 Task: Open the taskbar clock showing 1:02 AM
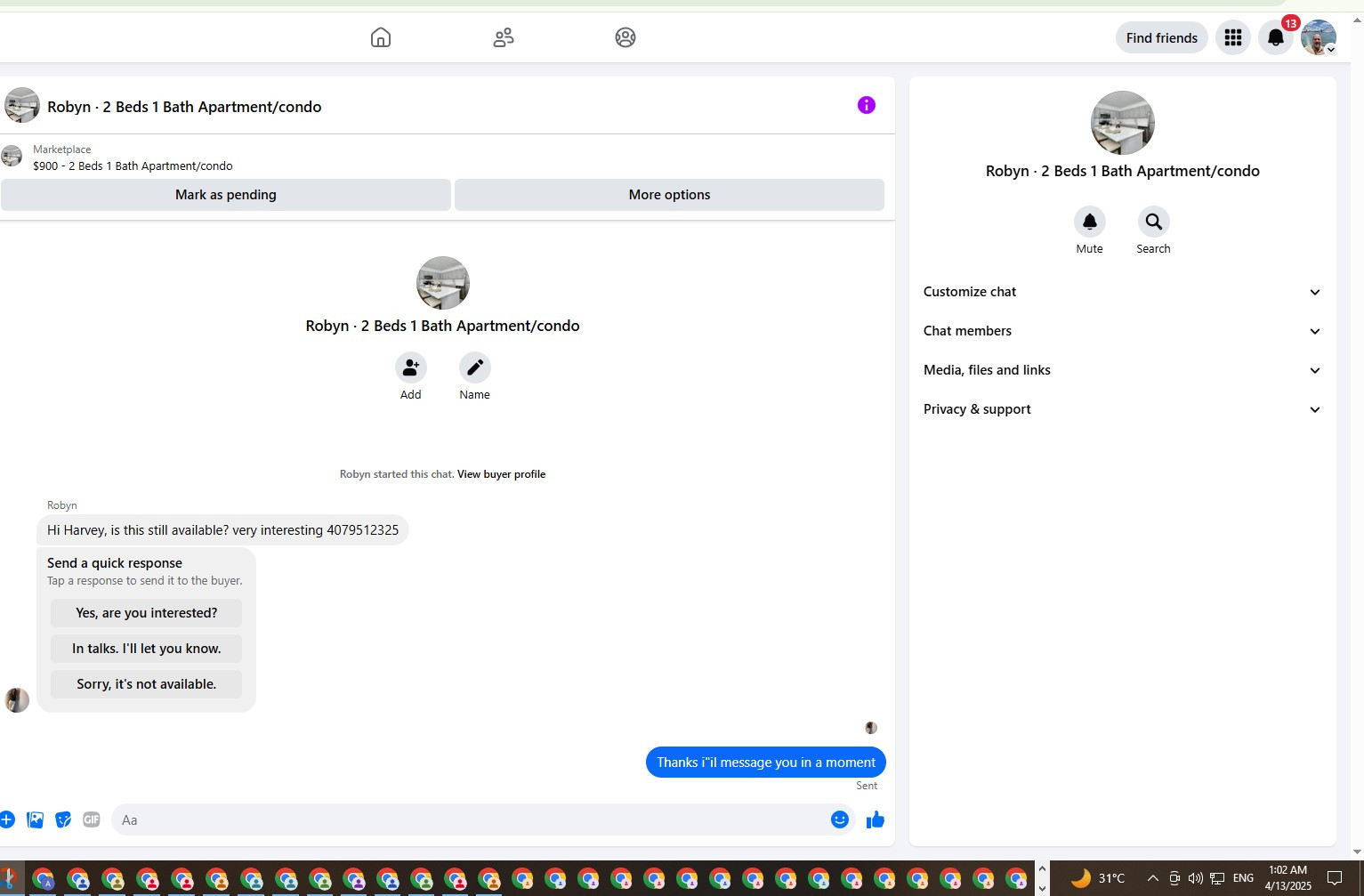click(1287, 878)
